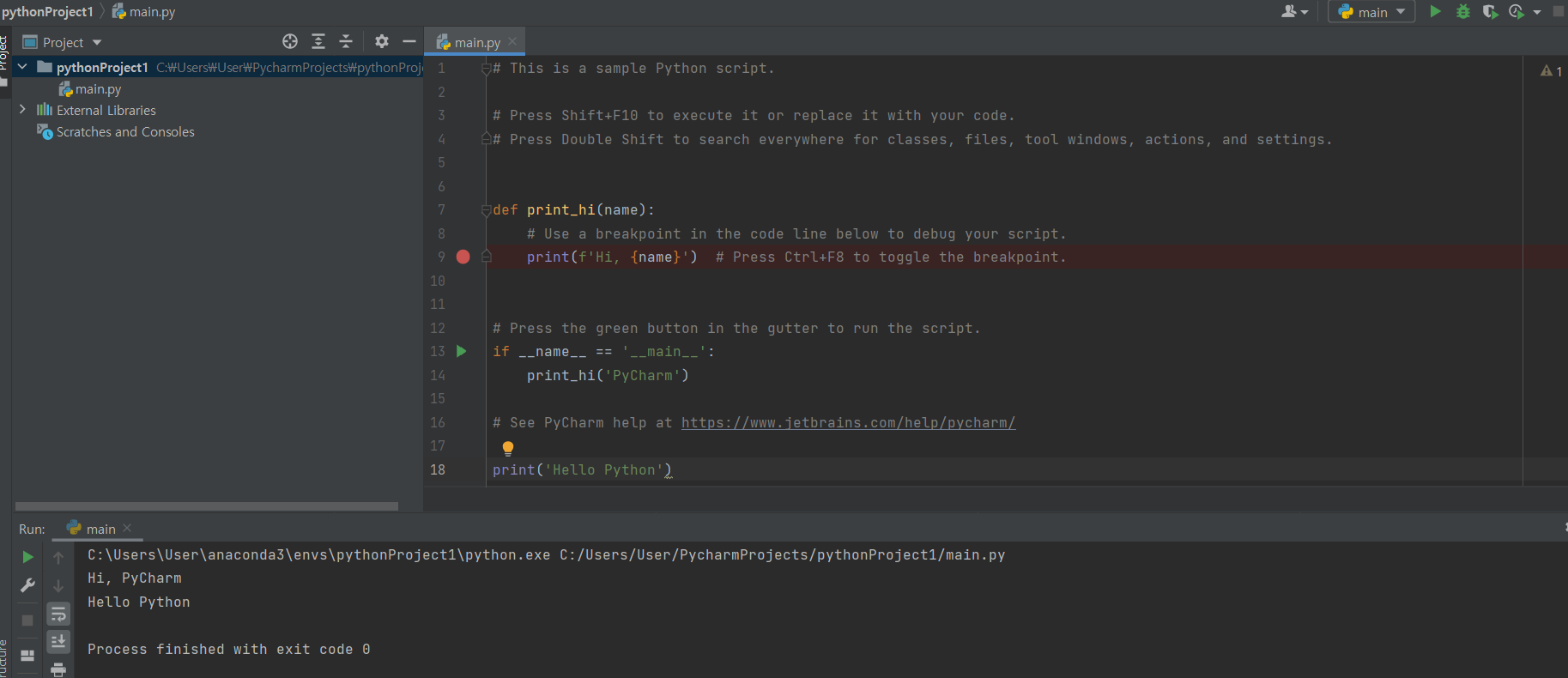Click the 'Hi, PyCharm' console output line

click(134, 578)
